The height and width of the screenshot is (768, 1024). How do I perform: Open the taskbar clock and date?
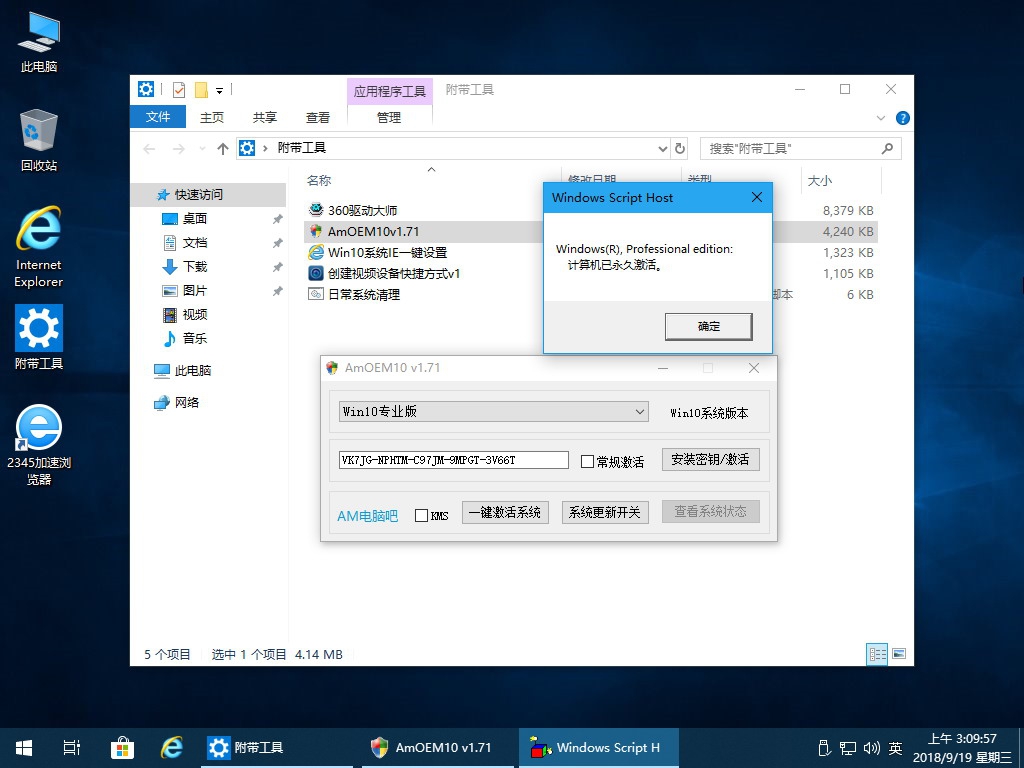963,748
